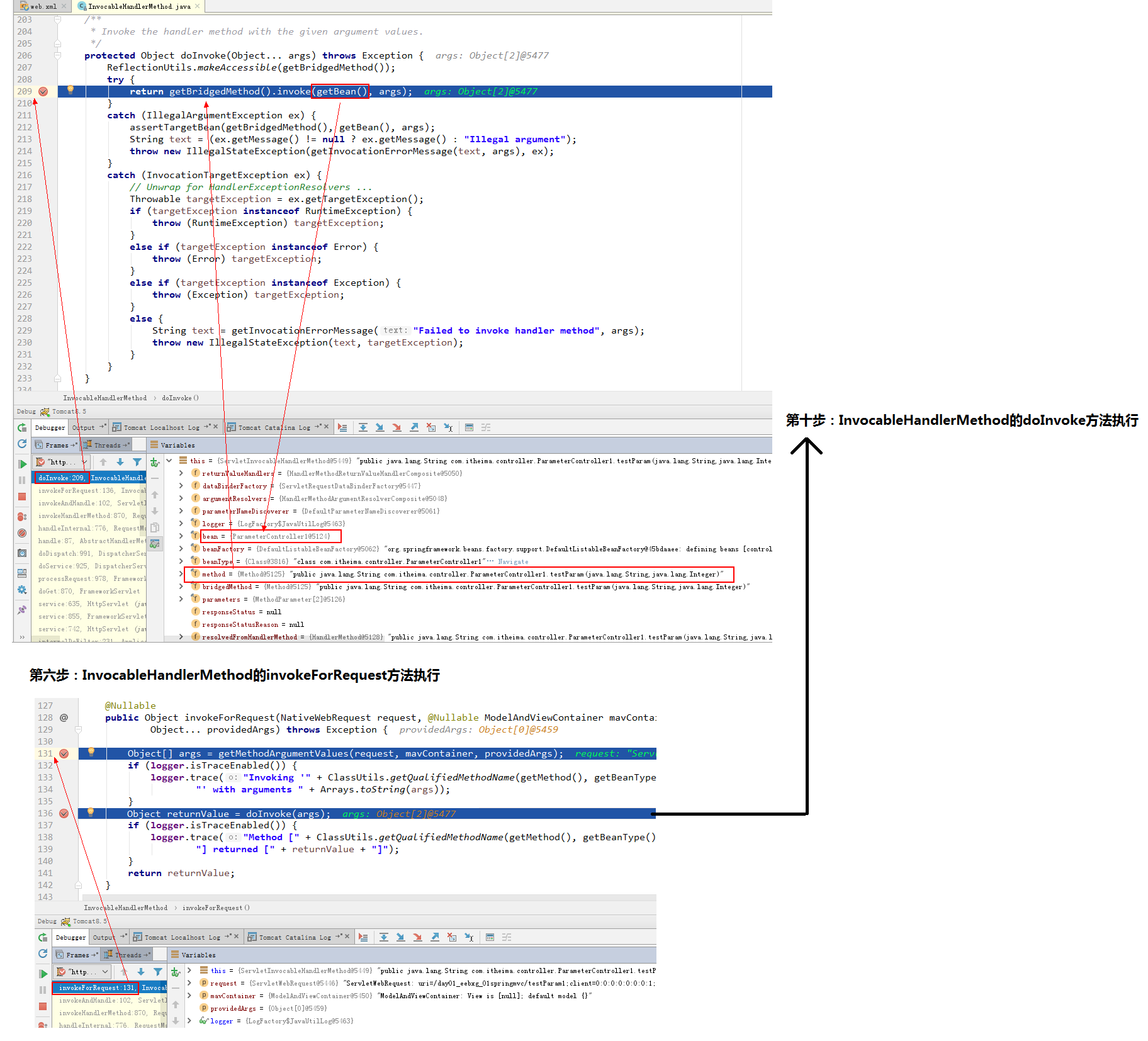1148x1041 pixels.
Task: Open the "http..." thread selector dropdown
Action: point(62,462)
